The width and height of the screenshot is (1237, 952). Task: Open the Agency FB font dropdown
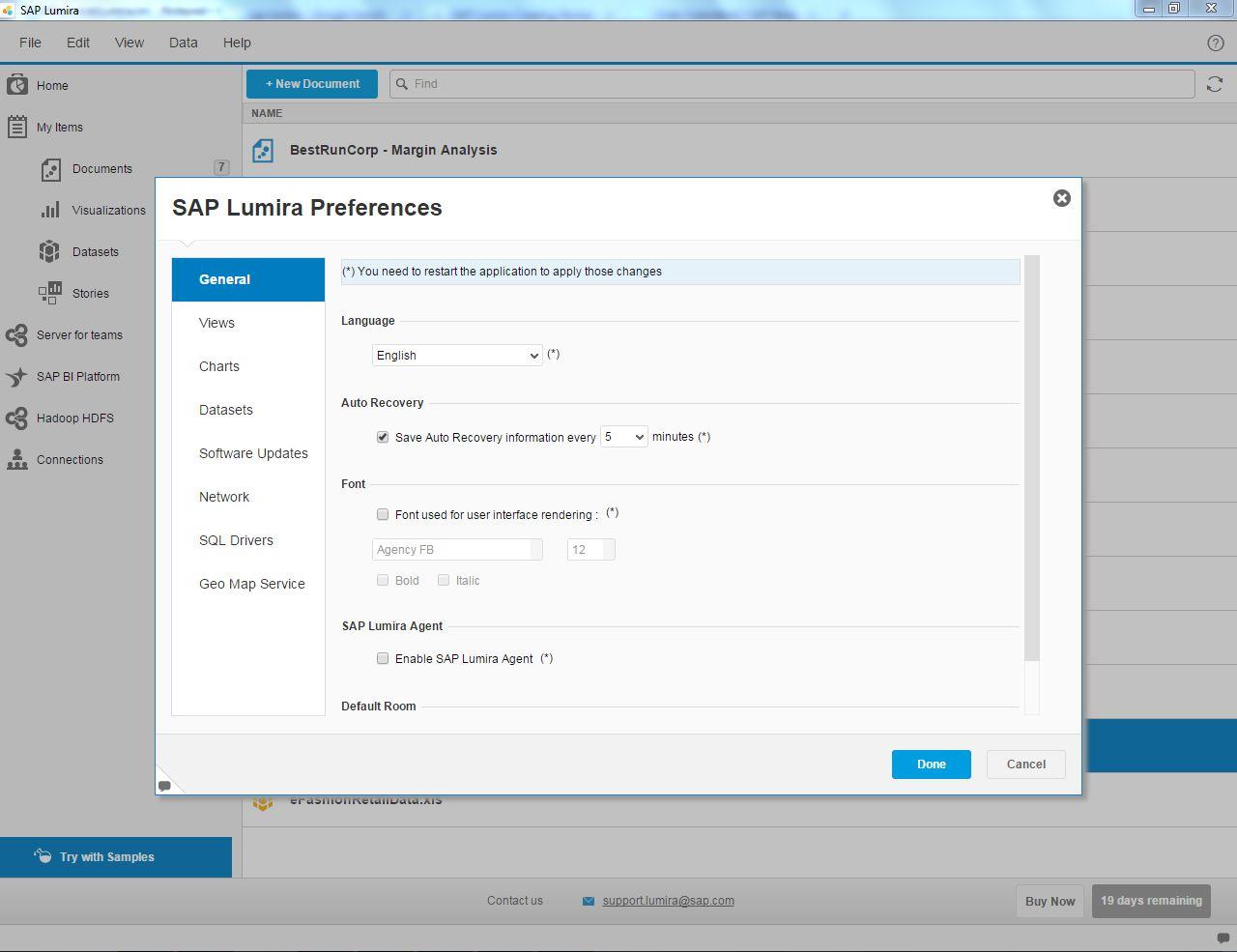(457, 549)
